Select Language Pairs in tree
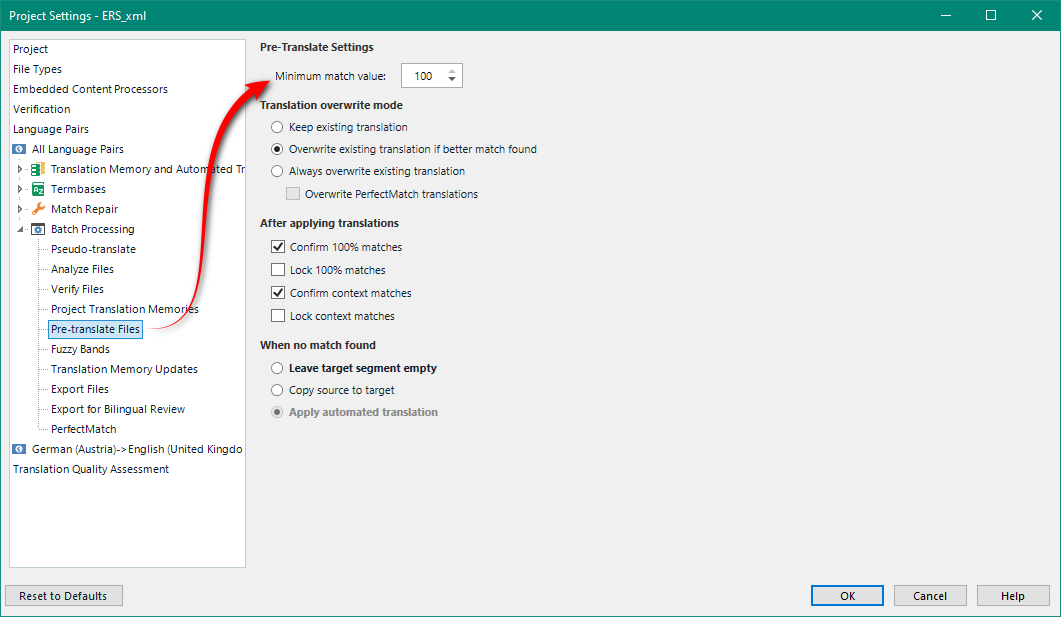This screenshot has width=1061, height=617. tap(51, 129)
